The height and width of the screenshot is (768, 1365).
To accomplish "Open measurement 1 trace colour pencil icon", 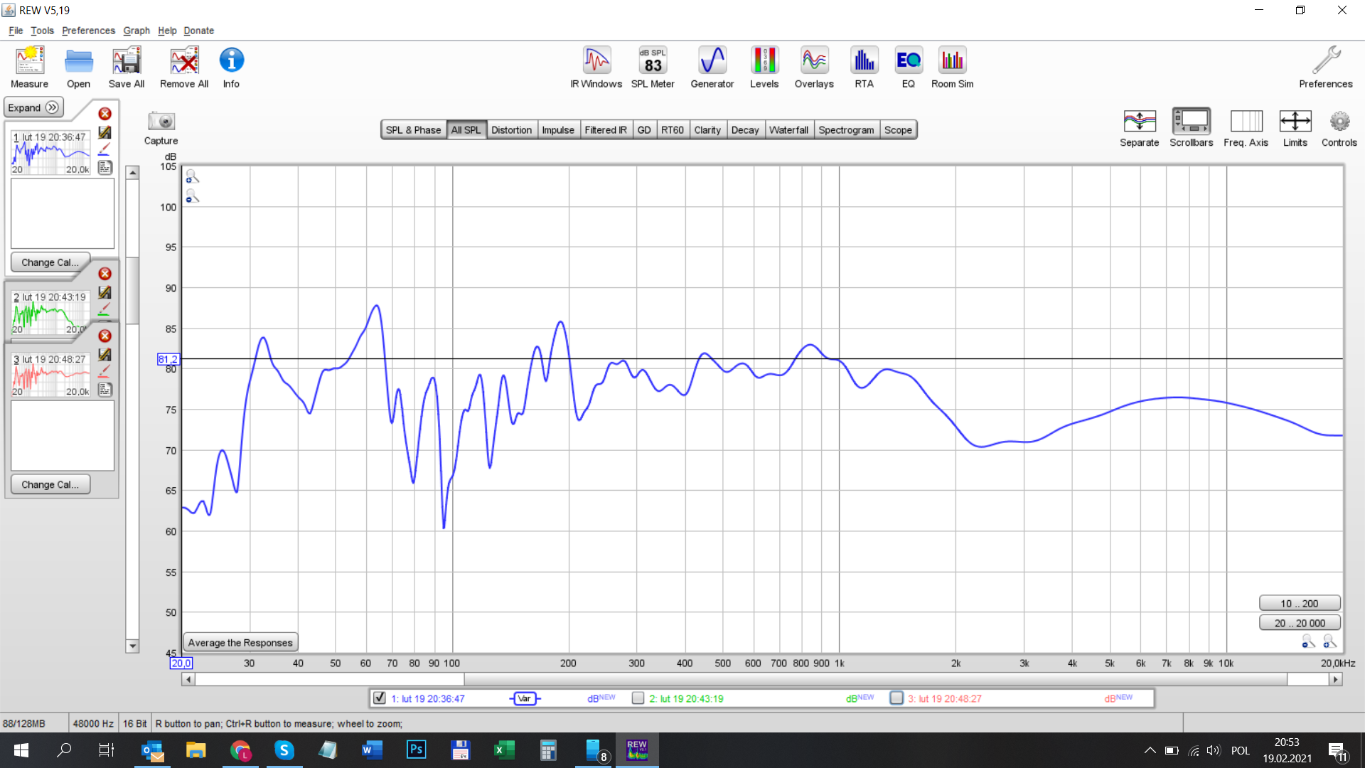I will click(105, 150).
